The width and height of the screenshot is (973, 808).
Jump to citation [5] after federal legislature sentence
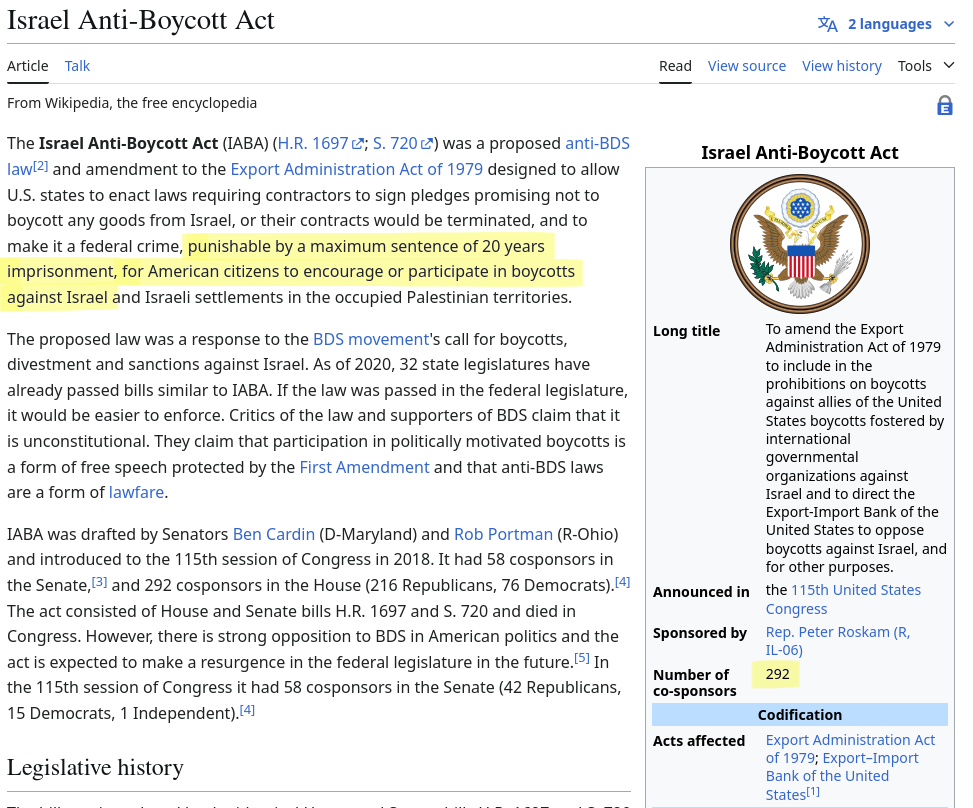click(581, 658)
